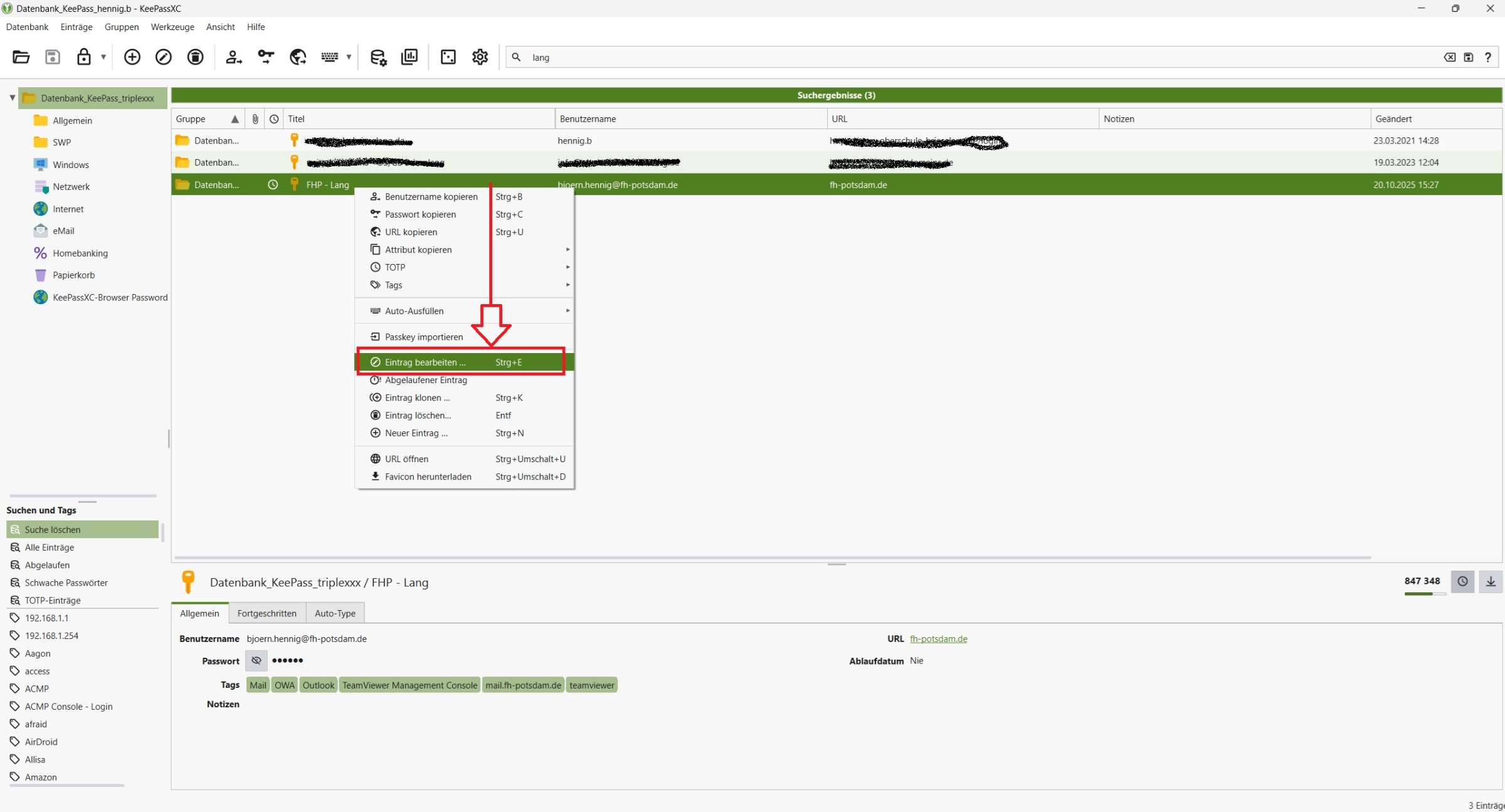This screenshot has height=812, width=1505.
Task: Click the add new entry plus icon
Action: click(132, 57)
